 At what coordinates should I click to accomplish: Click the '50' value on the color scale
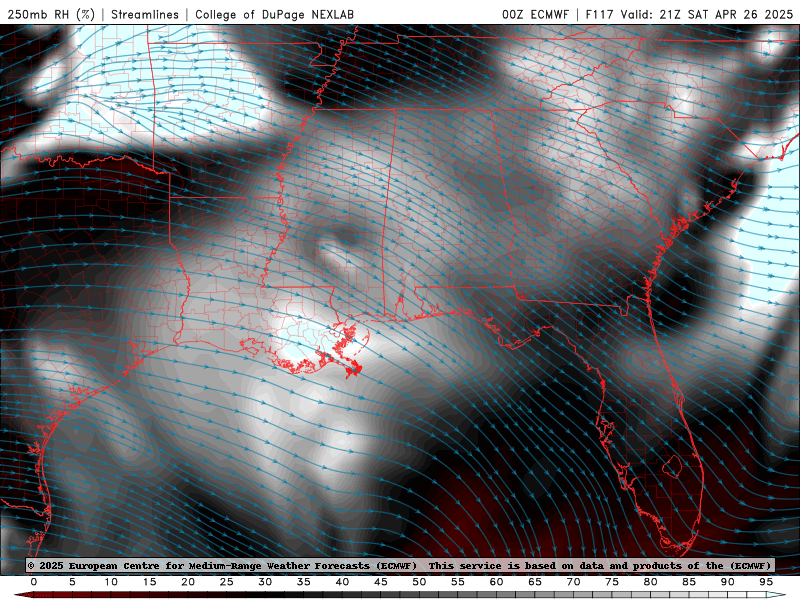click(x=419, y=582)
